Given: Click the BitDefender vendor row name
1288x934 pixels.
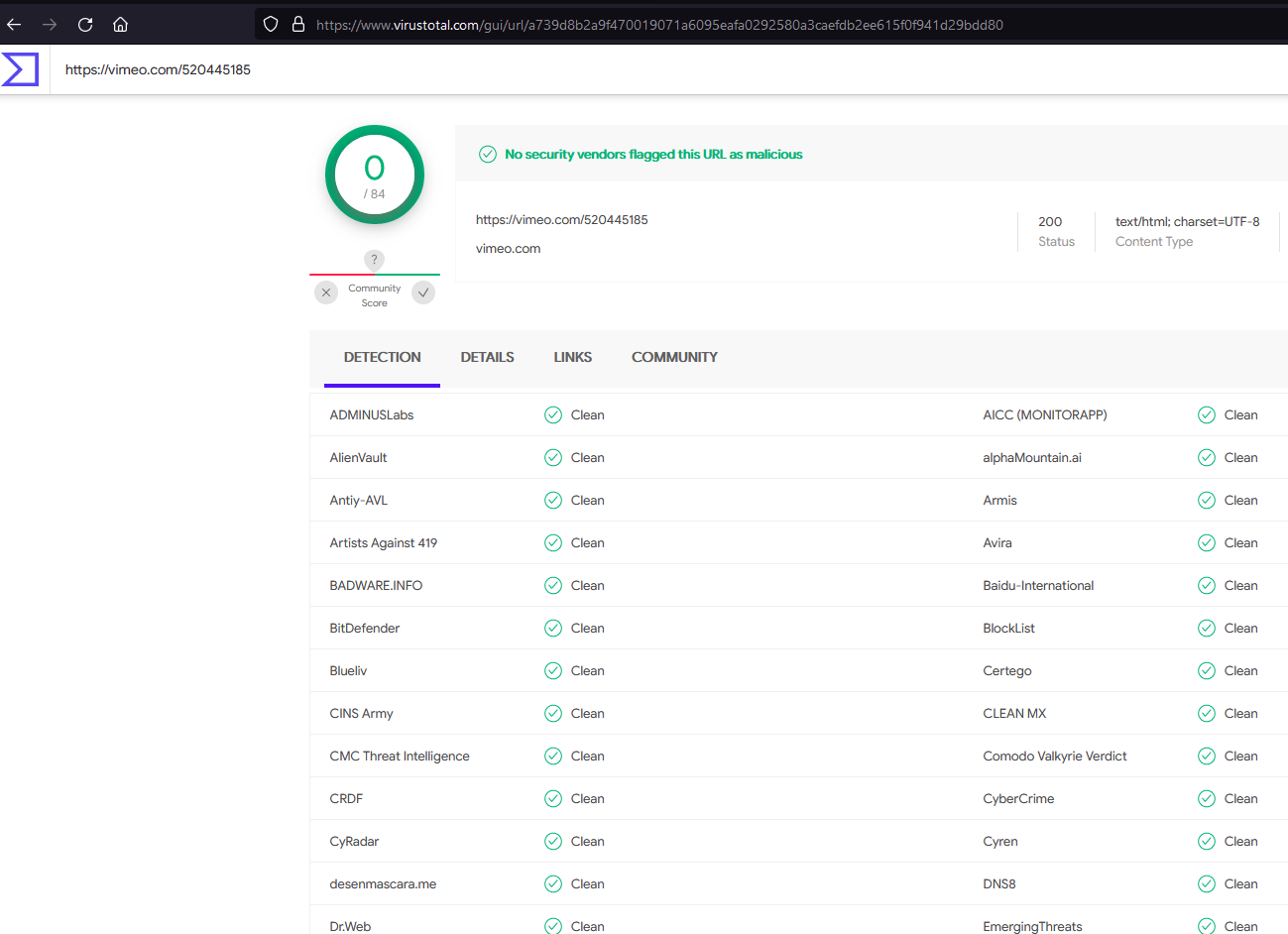Looking at the screenshot, I should (x=365, y=628).
